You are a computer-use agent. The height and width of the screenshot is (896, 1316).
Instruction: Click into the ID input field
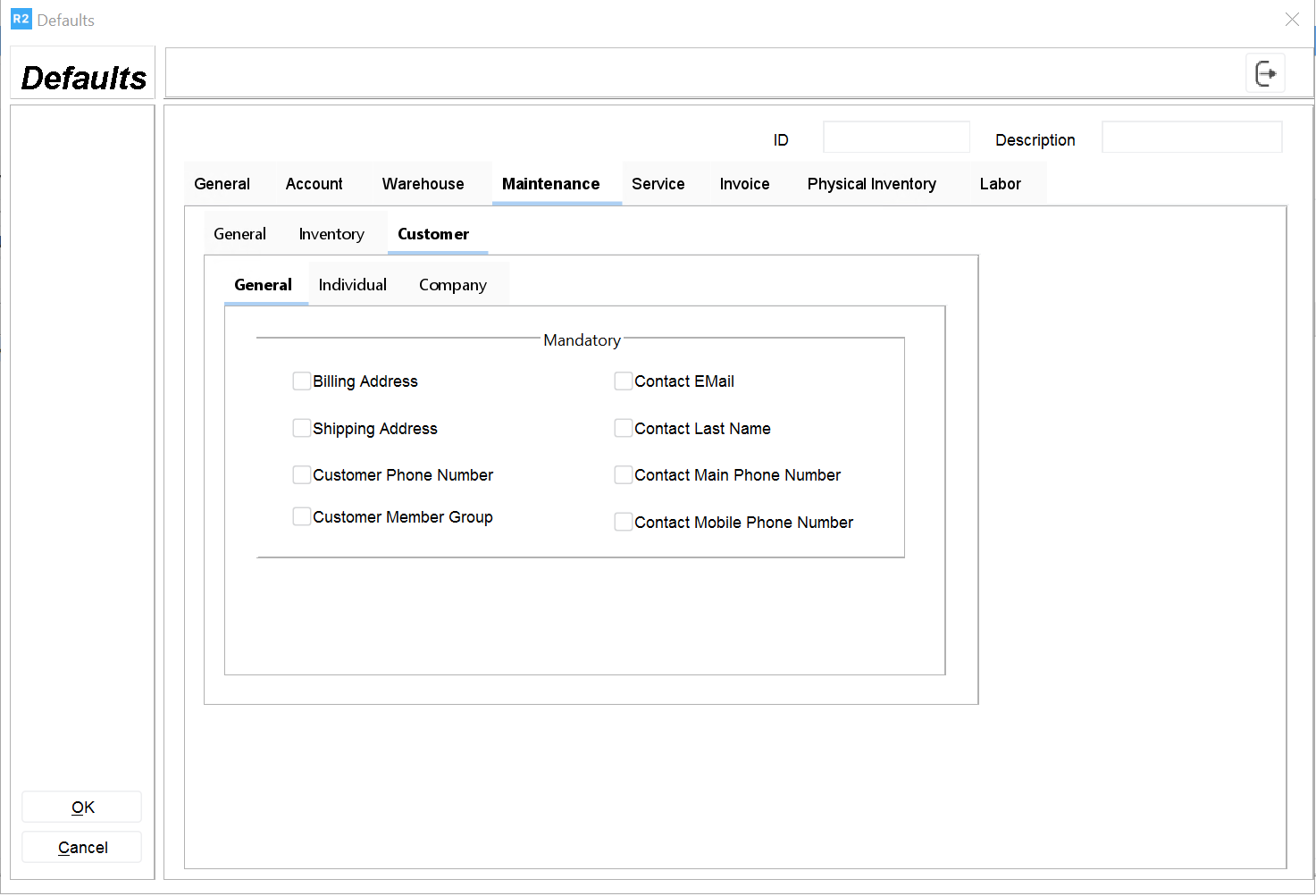[x=896, y=138]
